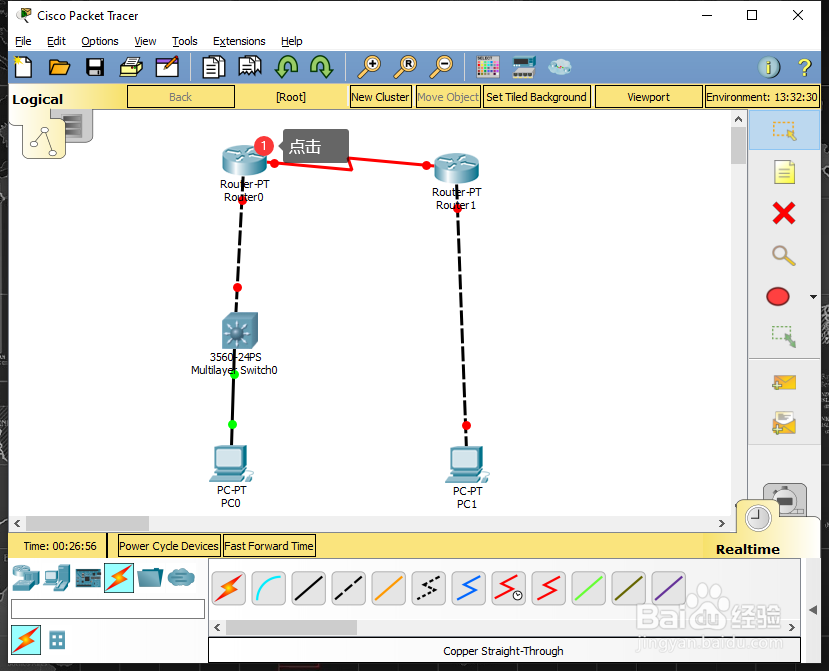
Task: Choose Network Devices category
Action: 26,577
